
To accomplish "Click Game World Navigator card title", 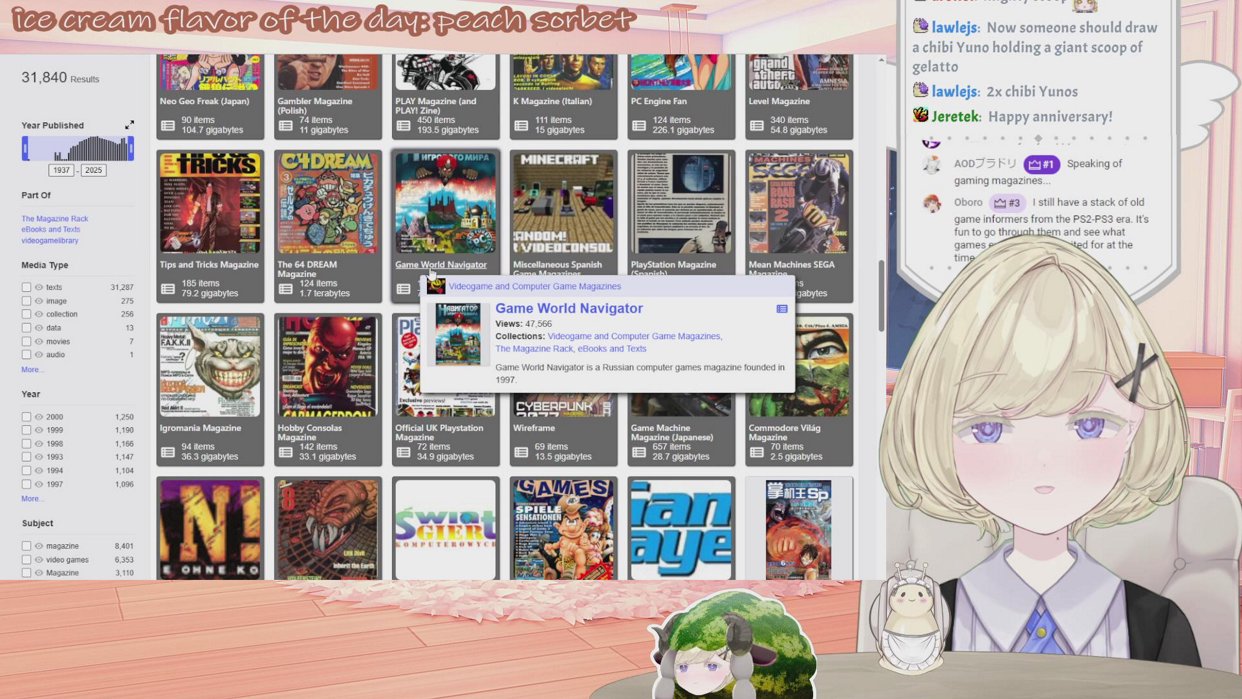I will tap(441, 265).
